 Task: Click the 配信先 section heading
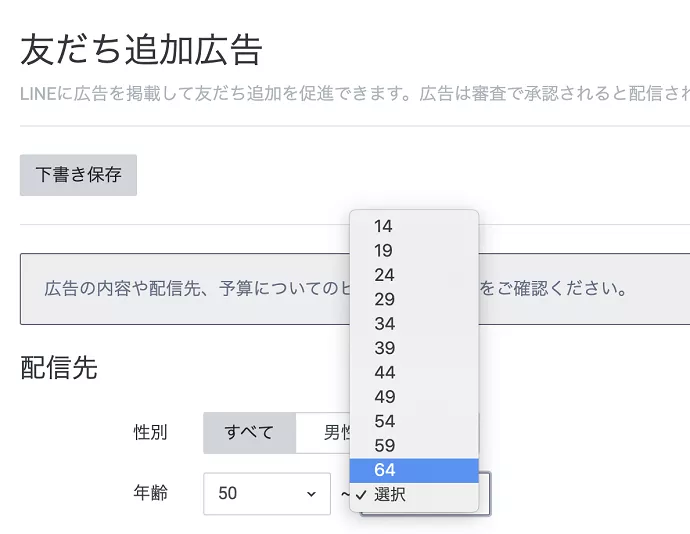pyautogui.click(x=59, y=368)
